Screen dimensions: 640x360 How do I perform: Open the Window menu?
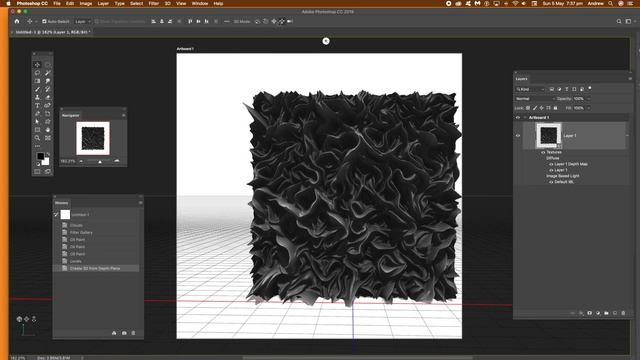[200, 3]
